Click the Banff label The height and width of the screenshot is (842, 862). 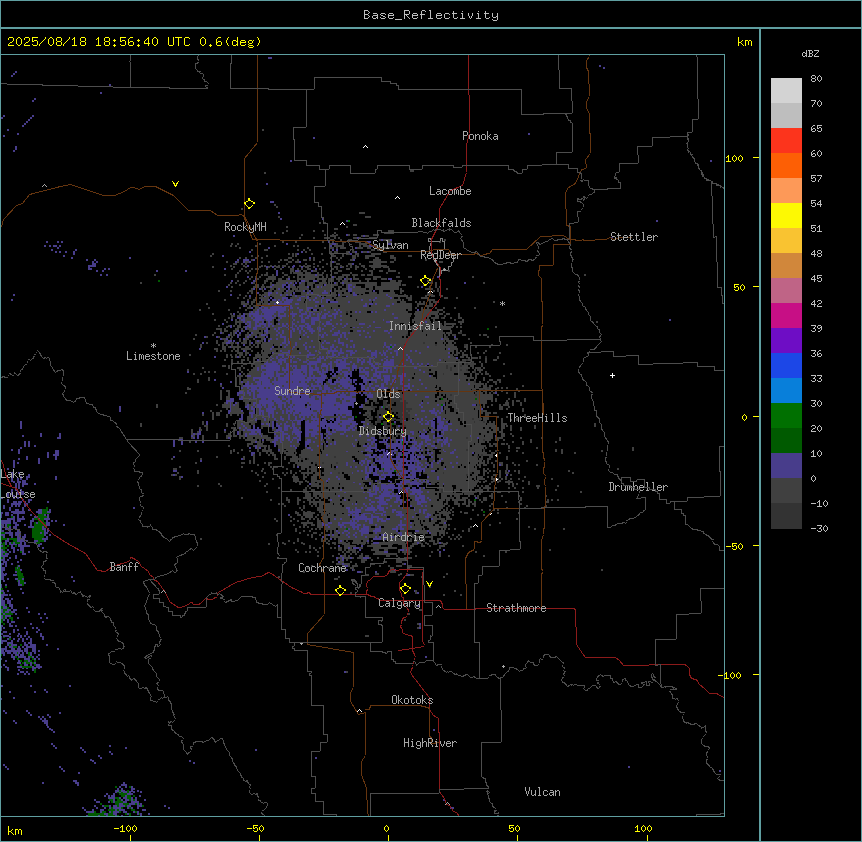point(124,567)
